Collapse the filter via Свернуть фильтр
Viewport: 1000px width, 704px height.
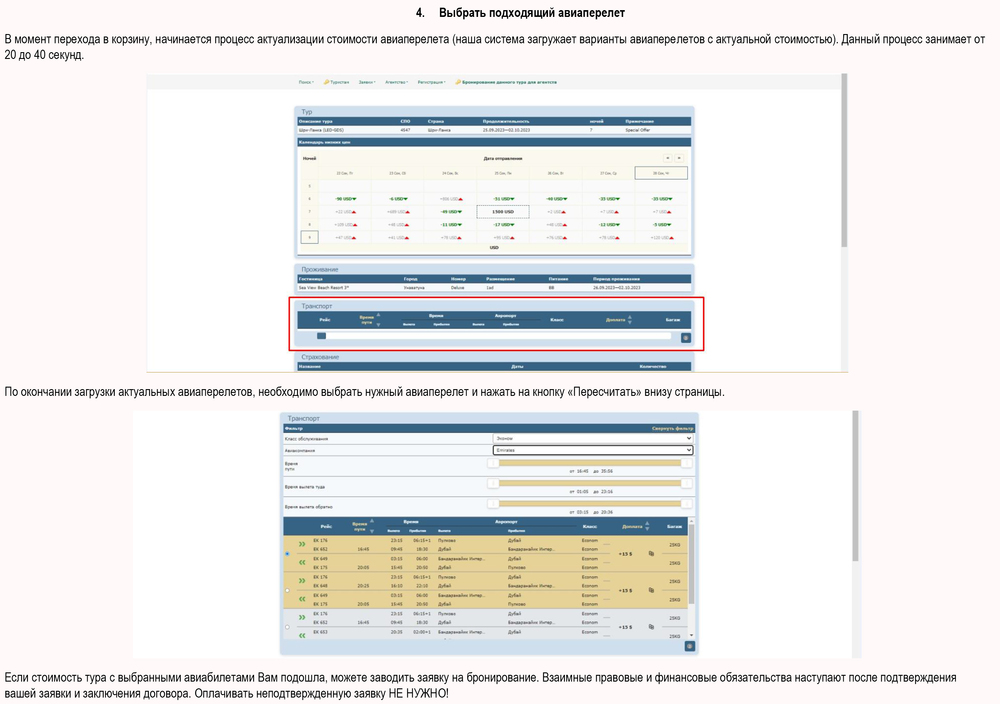click(x=672, y=429)
